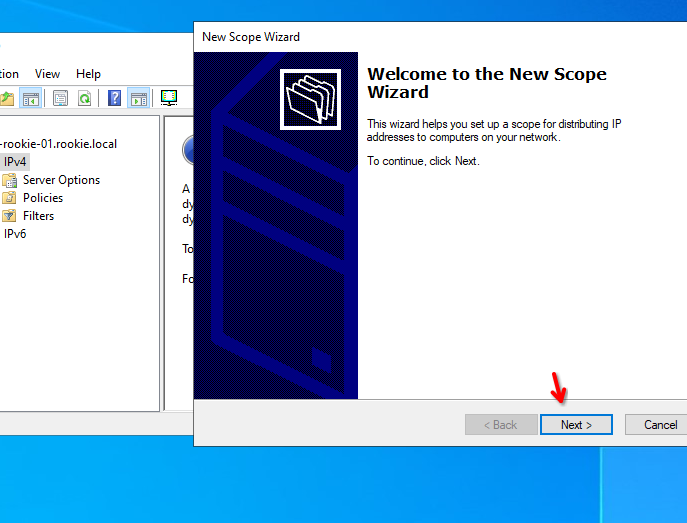Screen dimensions: 687x523
Task: Select the Policies tree node
Action: [43, 198]
